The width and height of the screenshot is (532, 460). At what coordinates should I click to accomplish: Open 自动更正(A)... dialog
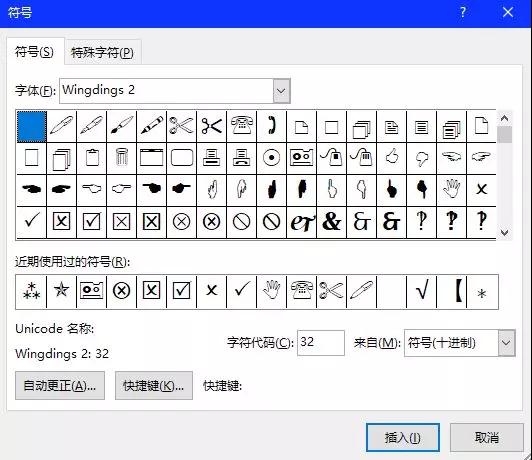pos(60,386)
